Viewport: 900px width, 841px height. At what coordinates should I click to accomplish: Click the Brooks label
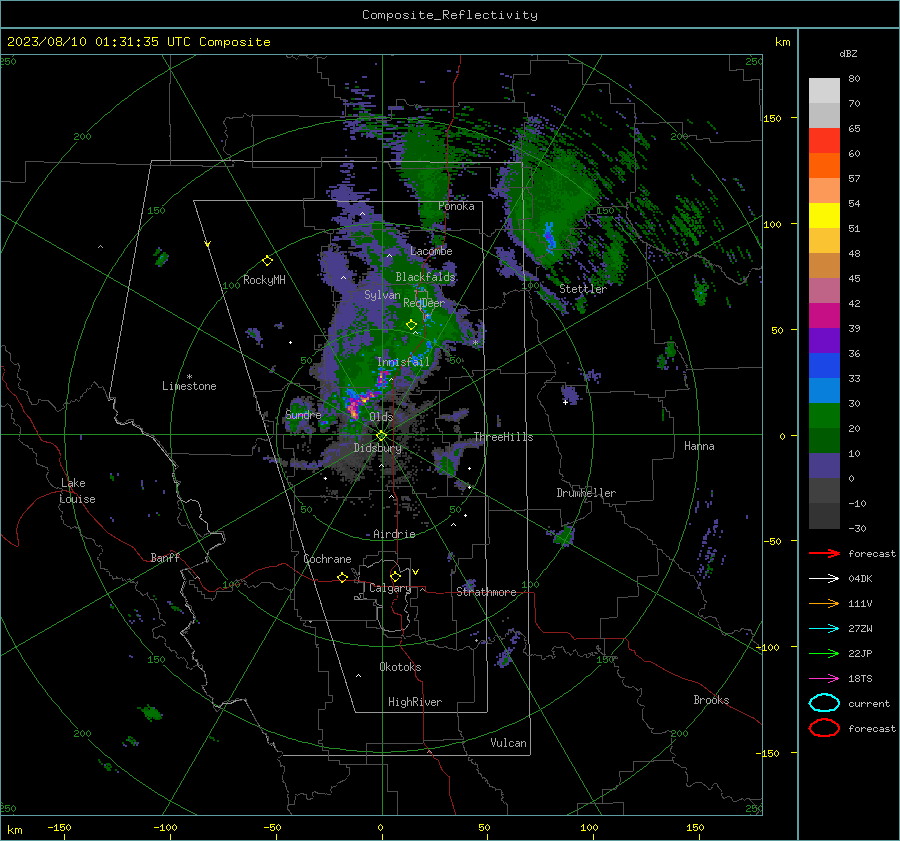coord(711,700)
